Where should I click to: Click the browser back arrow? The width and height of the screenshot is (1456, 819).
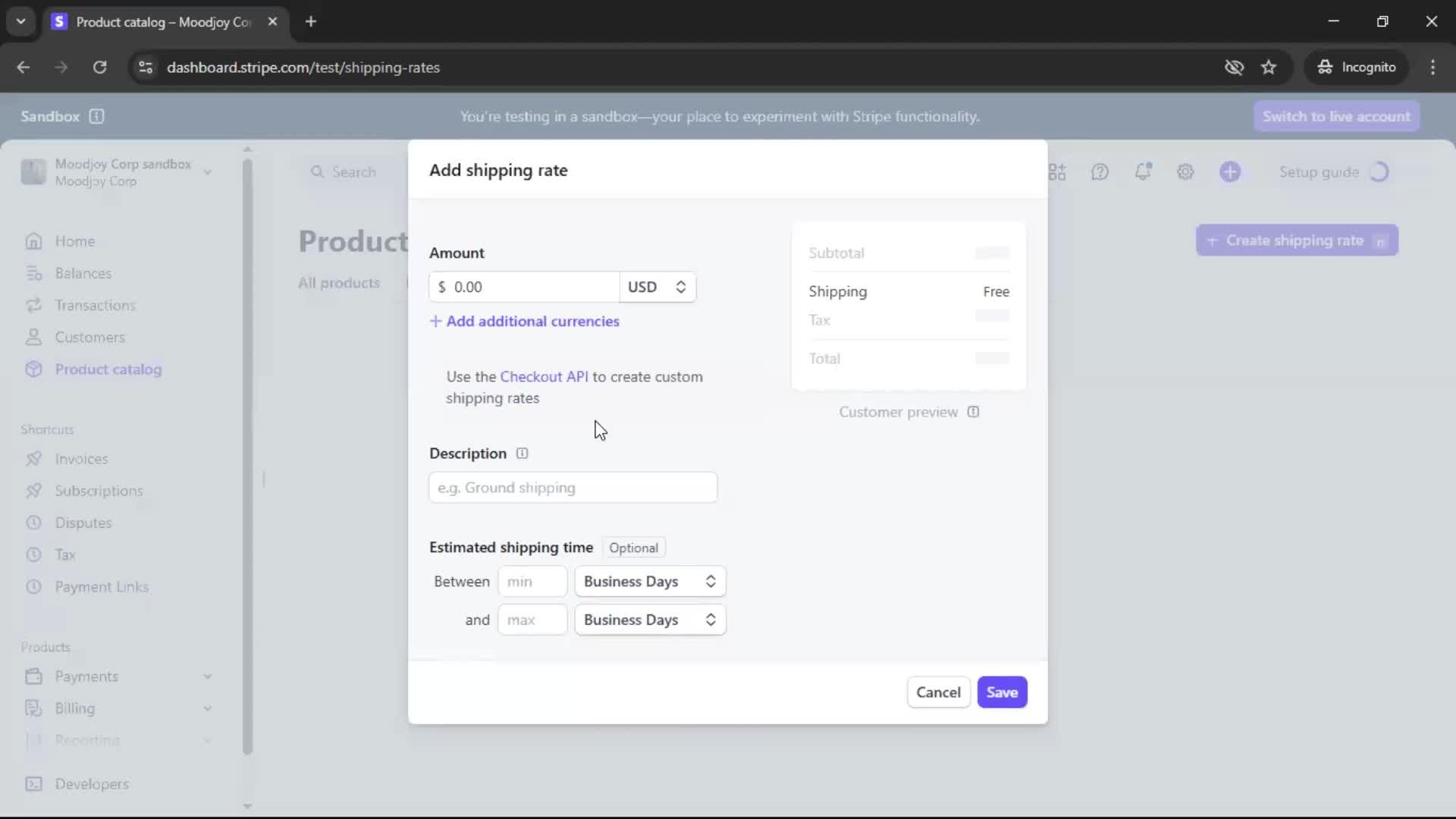point(24,67)
